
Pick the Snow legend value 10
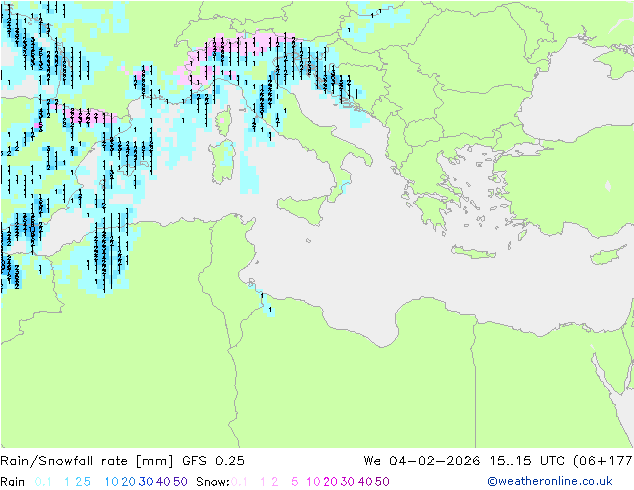pyautogui.click(x=313, y=482)
